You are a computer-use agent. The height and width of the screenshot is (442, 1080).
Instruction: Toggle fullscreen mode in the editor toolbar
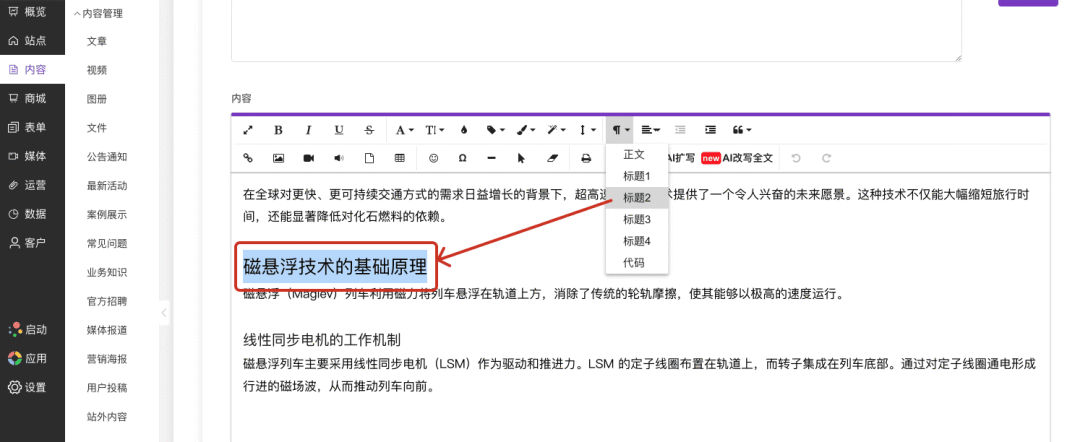pyautogui.click(x=248, y=130)
